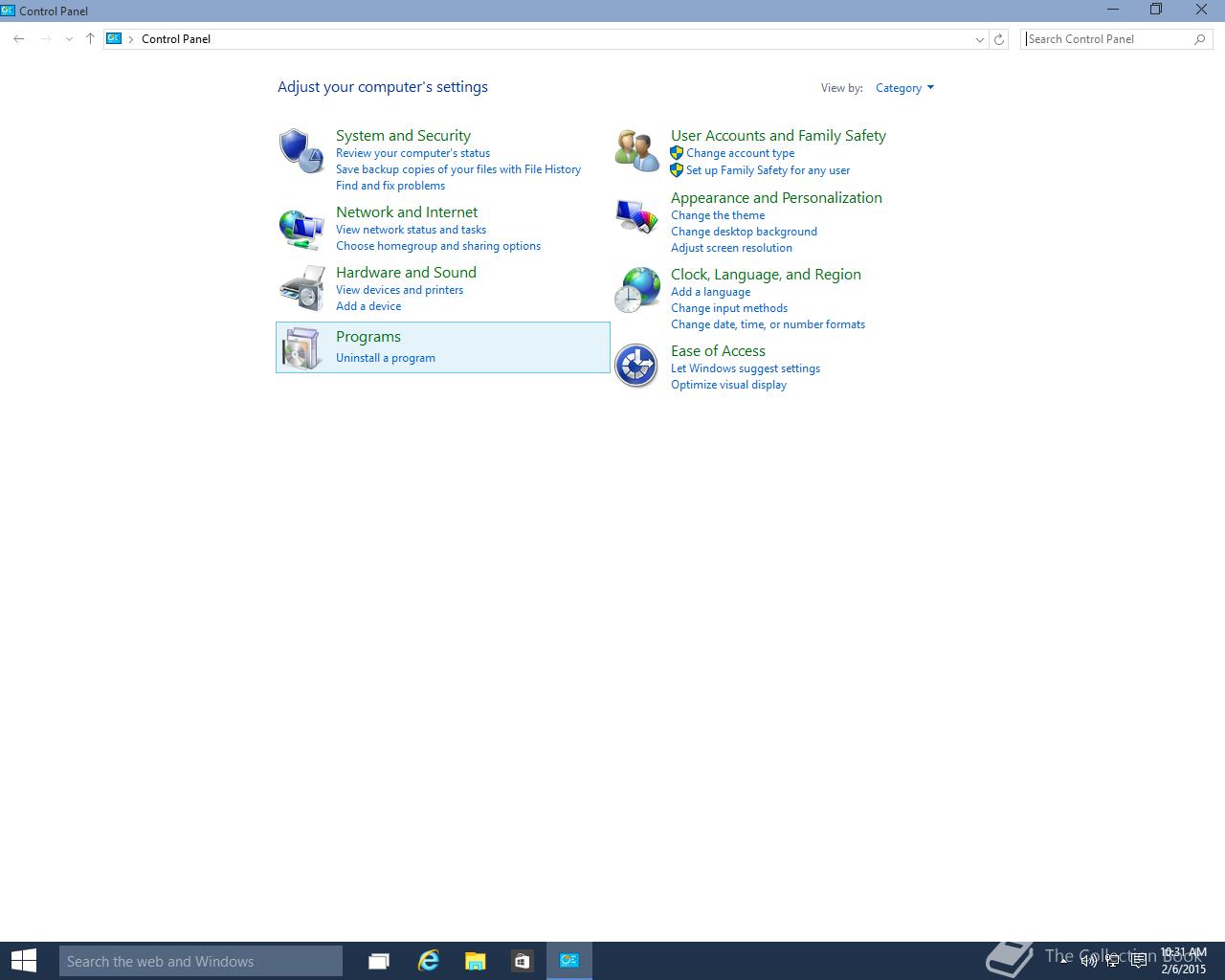Click Review your computer's status
The image size is (1225, 980).
click(412, 153)
